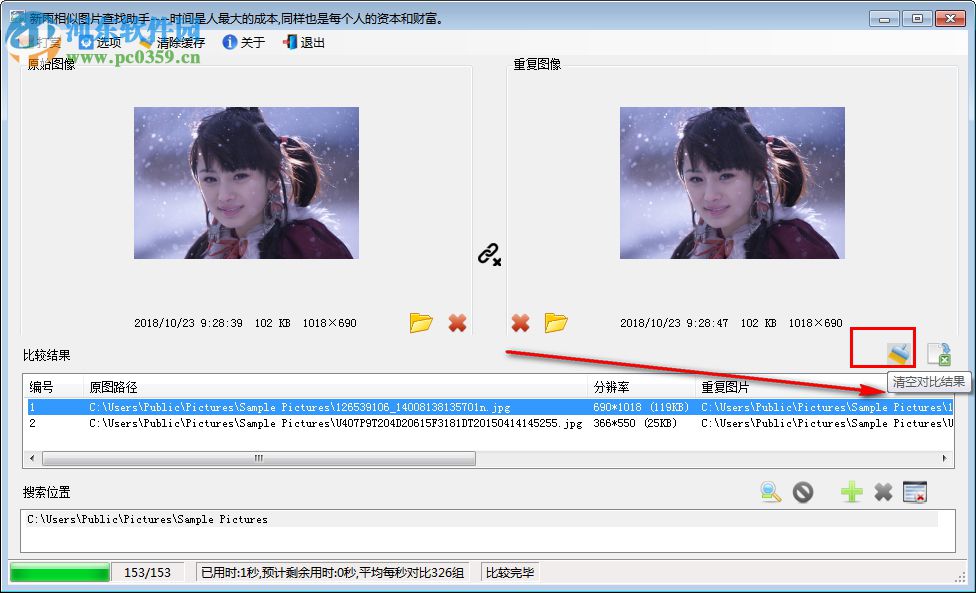Open the 选项 settings toolbar icon
The height and width of the screenshot is (593, 976).
[86, 42]
